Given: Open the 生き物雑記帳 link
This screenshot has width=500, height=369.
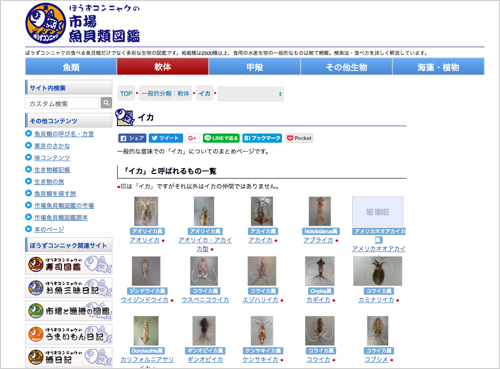Looking at the screenshot, I should point(52,170).
